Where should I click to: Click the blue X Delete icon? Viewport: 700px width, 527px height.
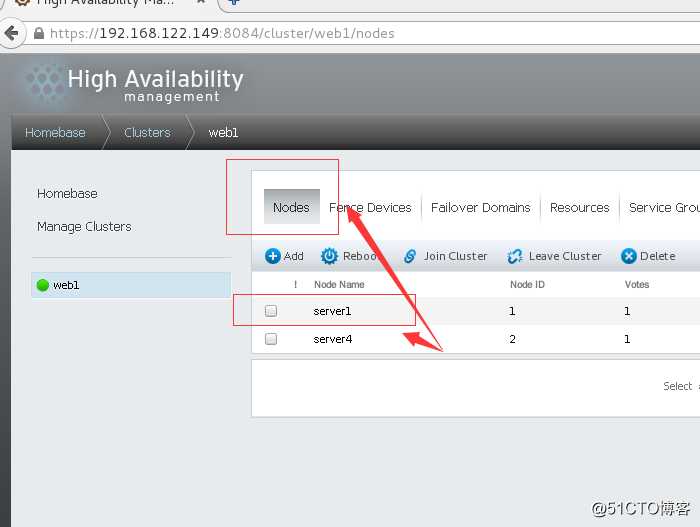tap(629, 256)
